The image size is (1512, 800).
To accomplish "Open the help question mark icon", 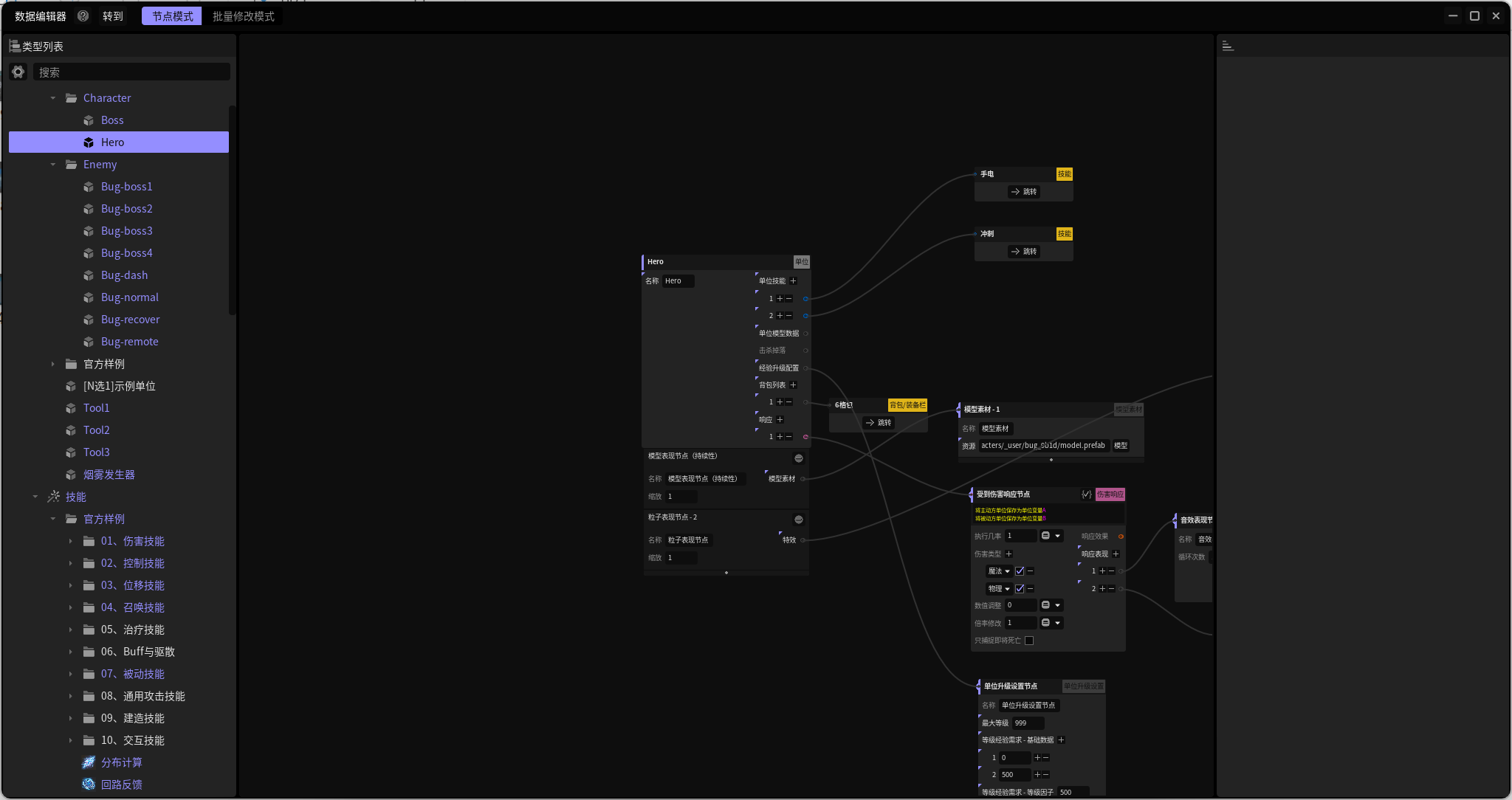I will point(83,15).
